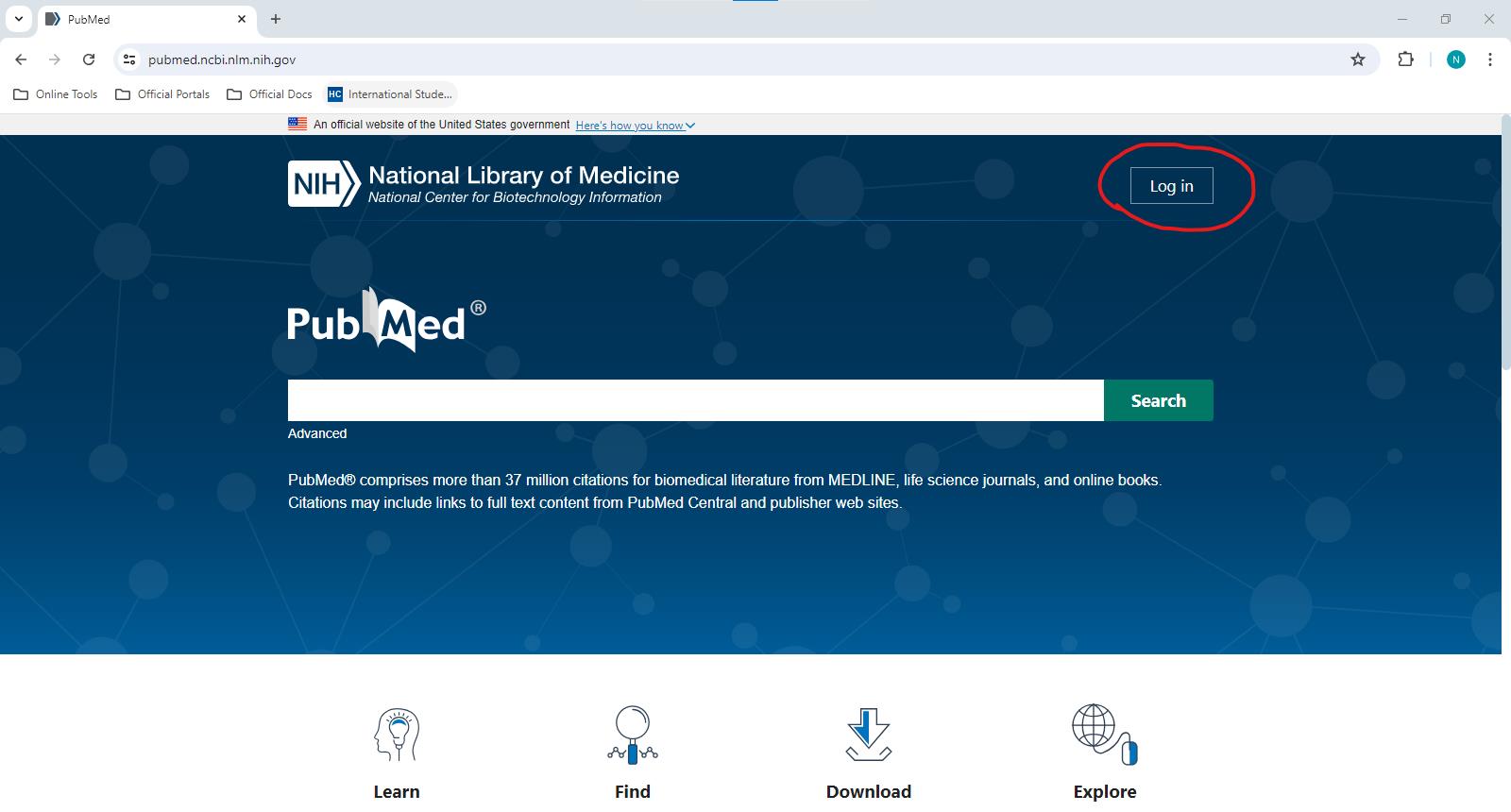Click the US flag icon in banner

pos(297,124)
